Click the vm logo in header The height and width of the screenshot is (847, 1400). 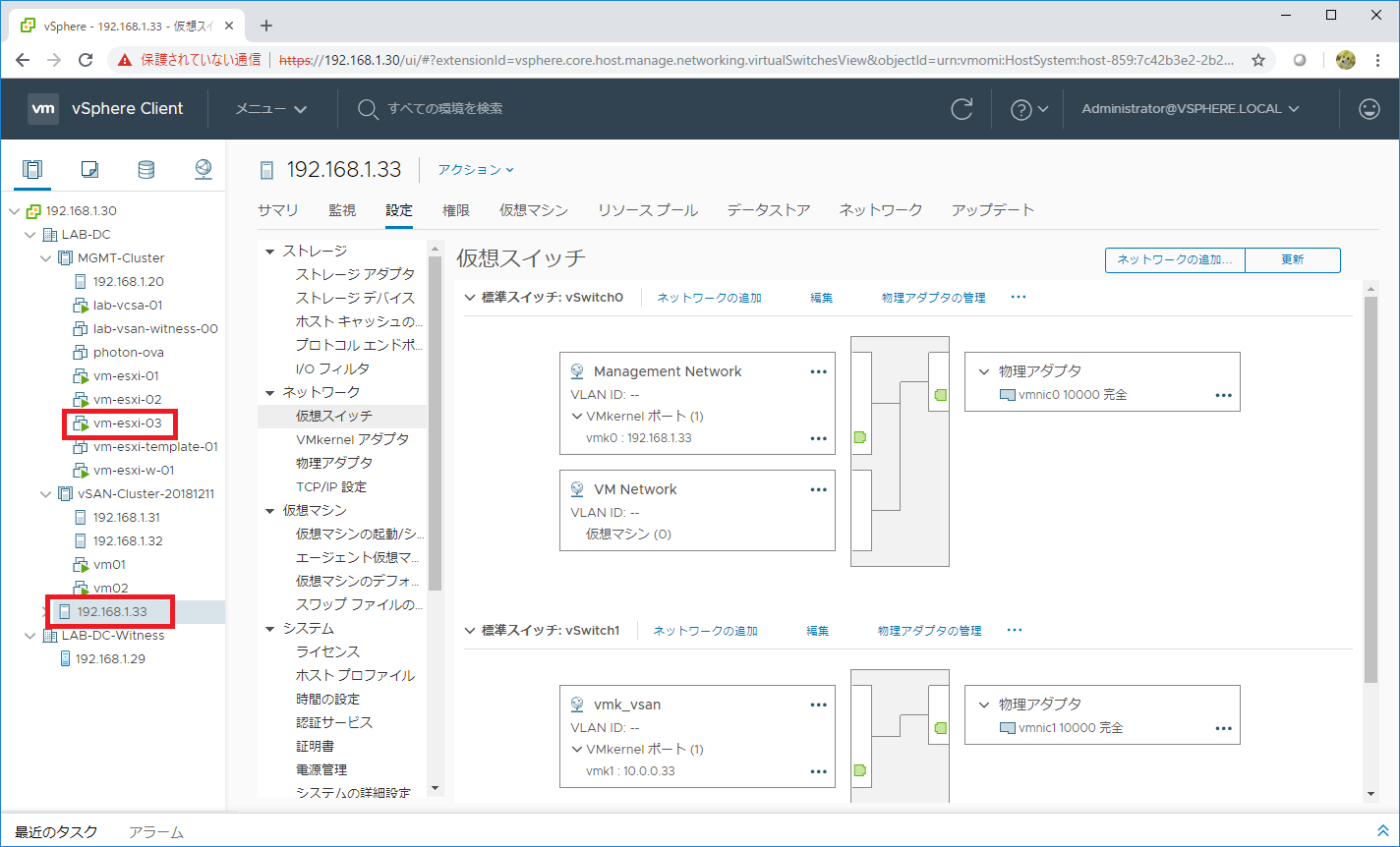tap(42, 109)
